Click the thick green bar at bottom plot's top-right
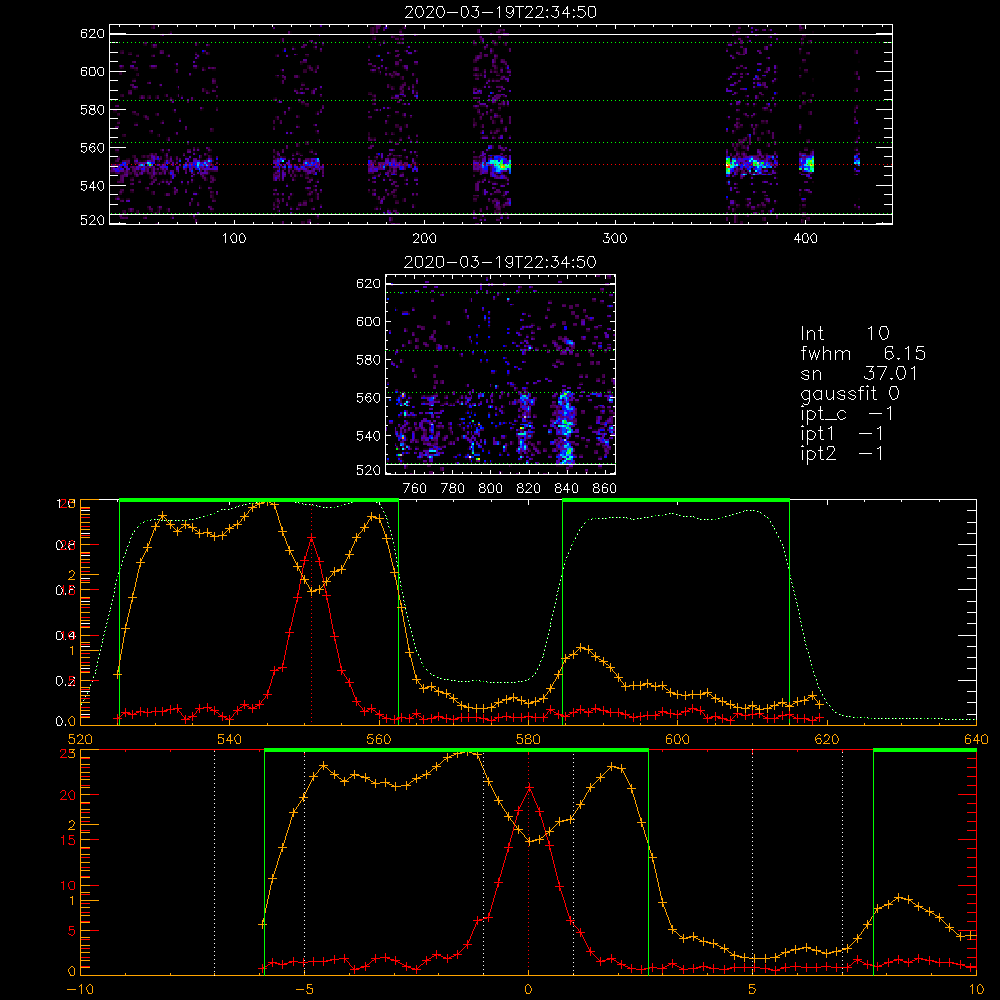This screenshot has width=1000, height=1000. coord(925,751)
